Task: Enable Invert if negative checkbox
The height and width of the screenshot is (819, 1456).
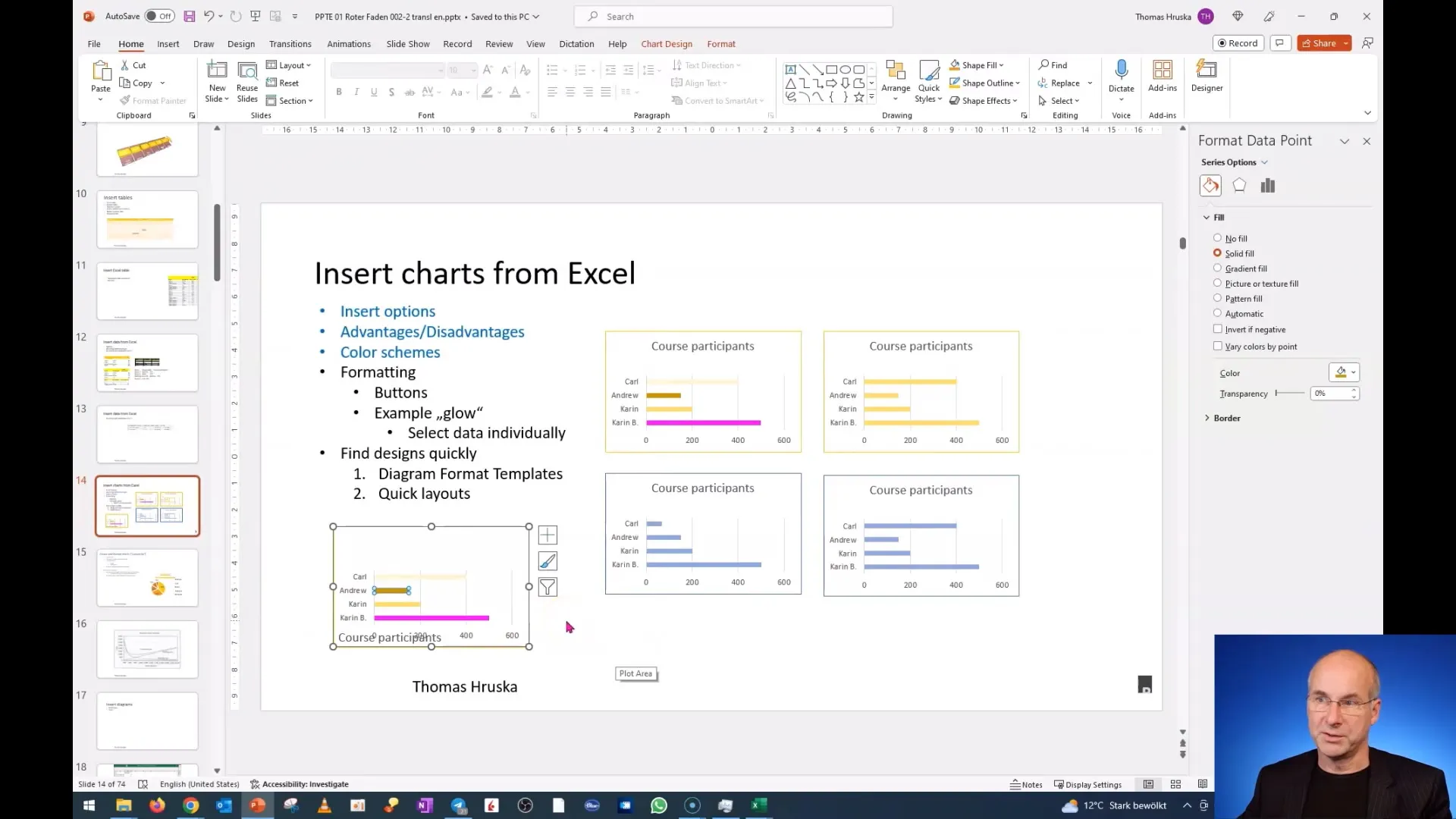Action: coord(1218,329)
